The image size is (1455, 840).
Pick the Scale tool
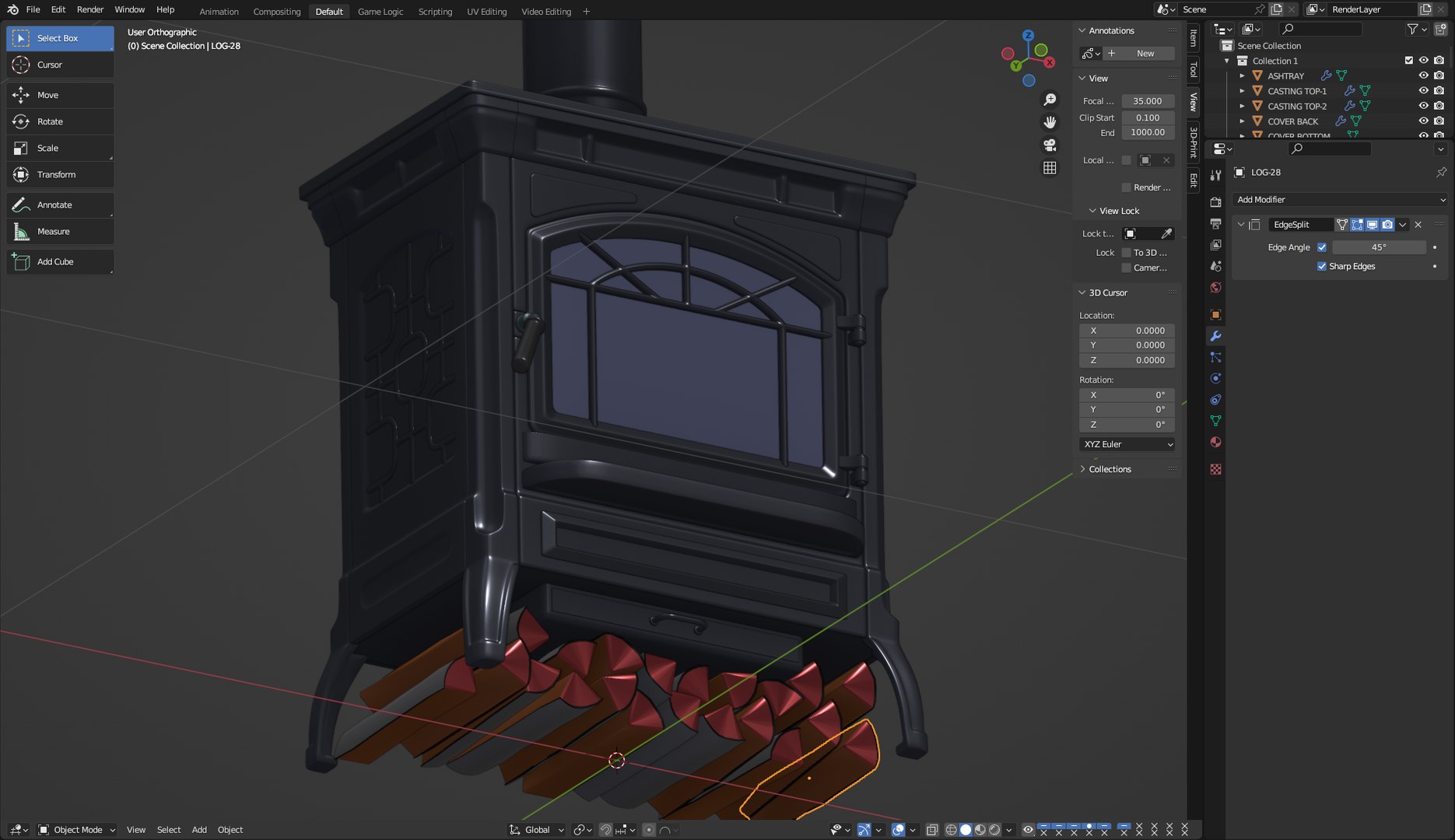60,148
